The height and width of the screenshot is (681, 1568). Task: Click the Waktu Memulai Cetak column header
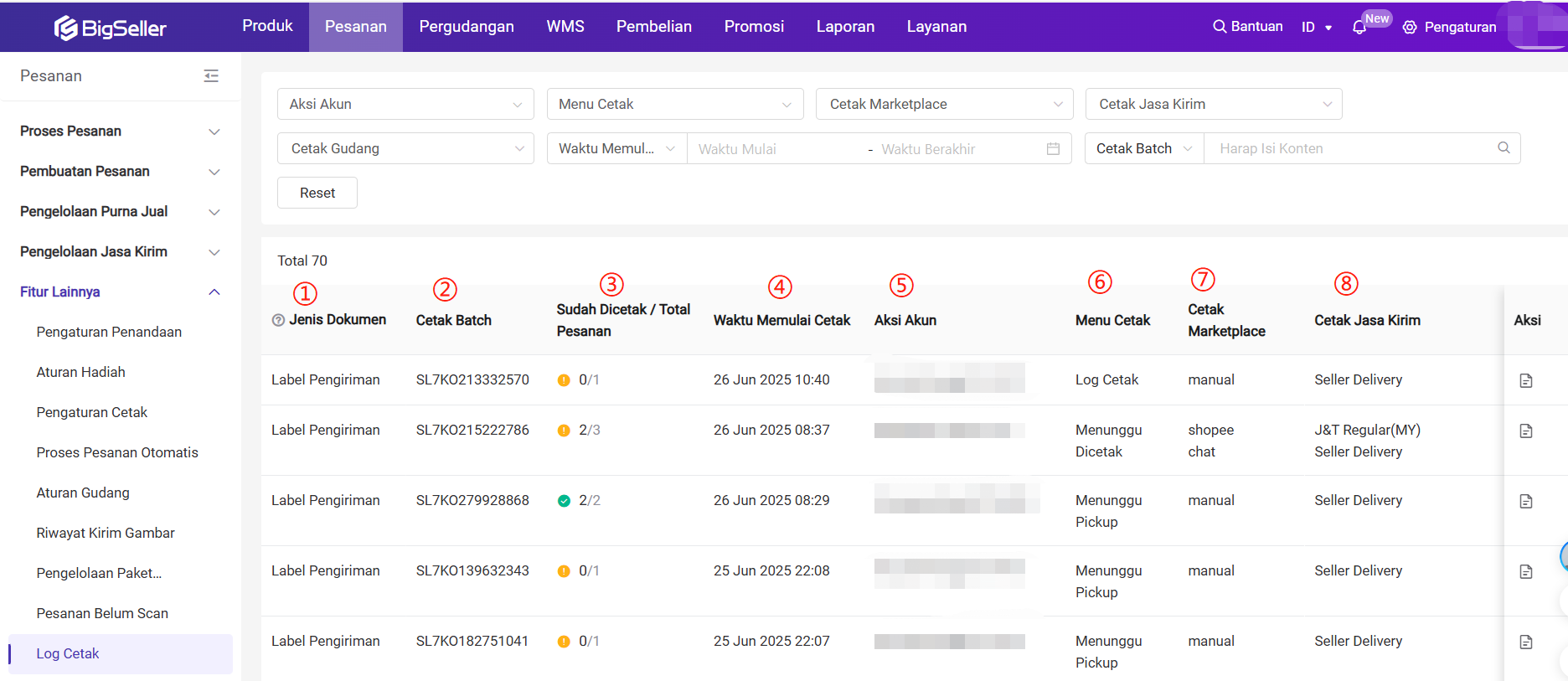tap(781, 321)
